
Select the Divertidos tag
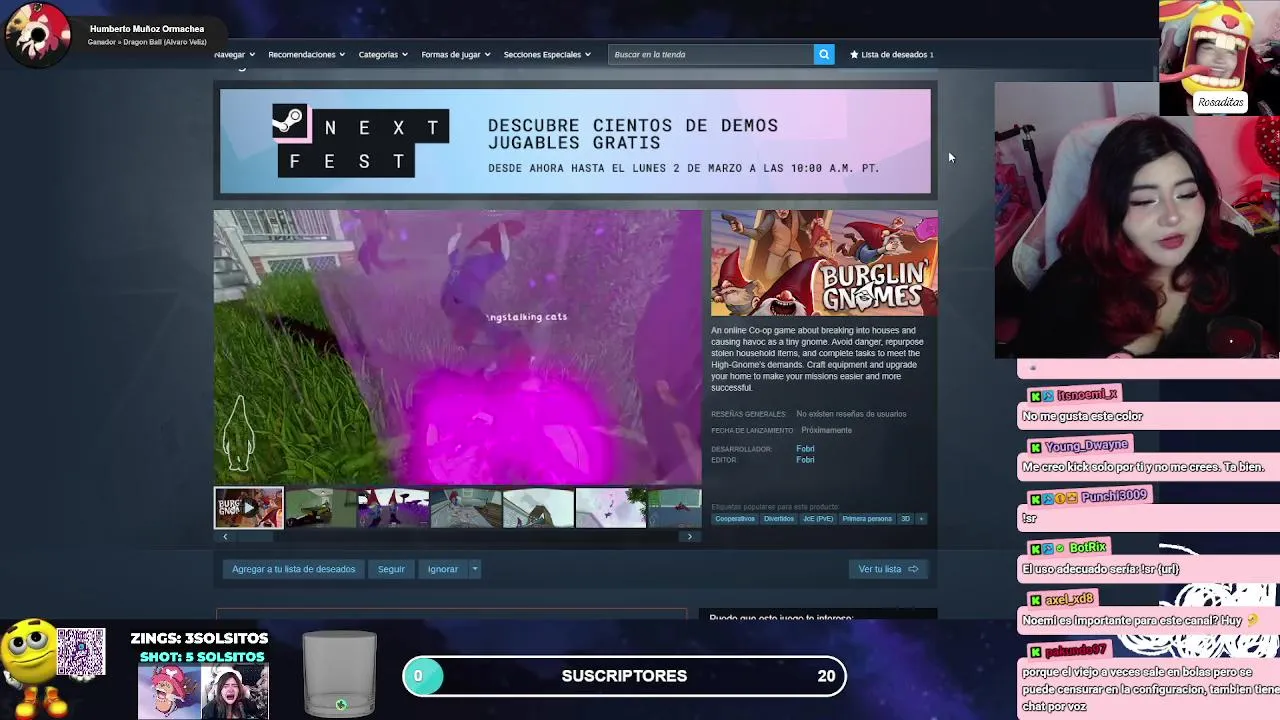(778, 519)
